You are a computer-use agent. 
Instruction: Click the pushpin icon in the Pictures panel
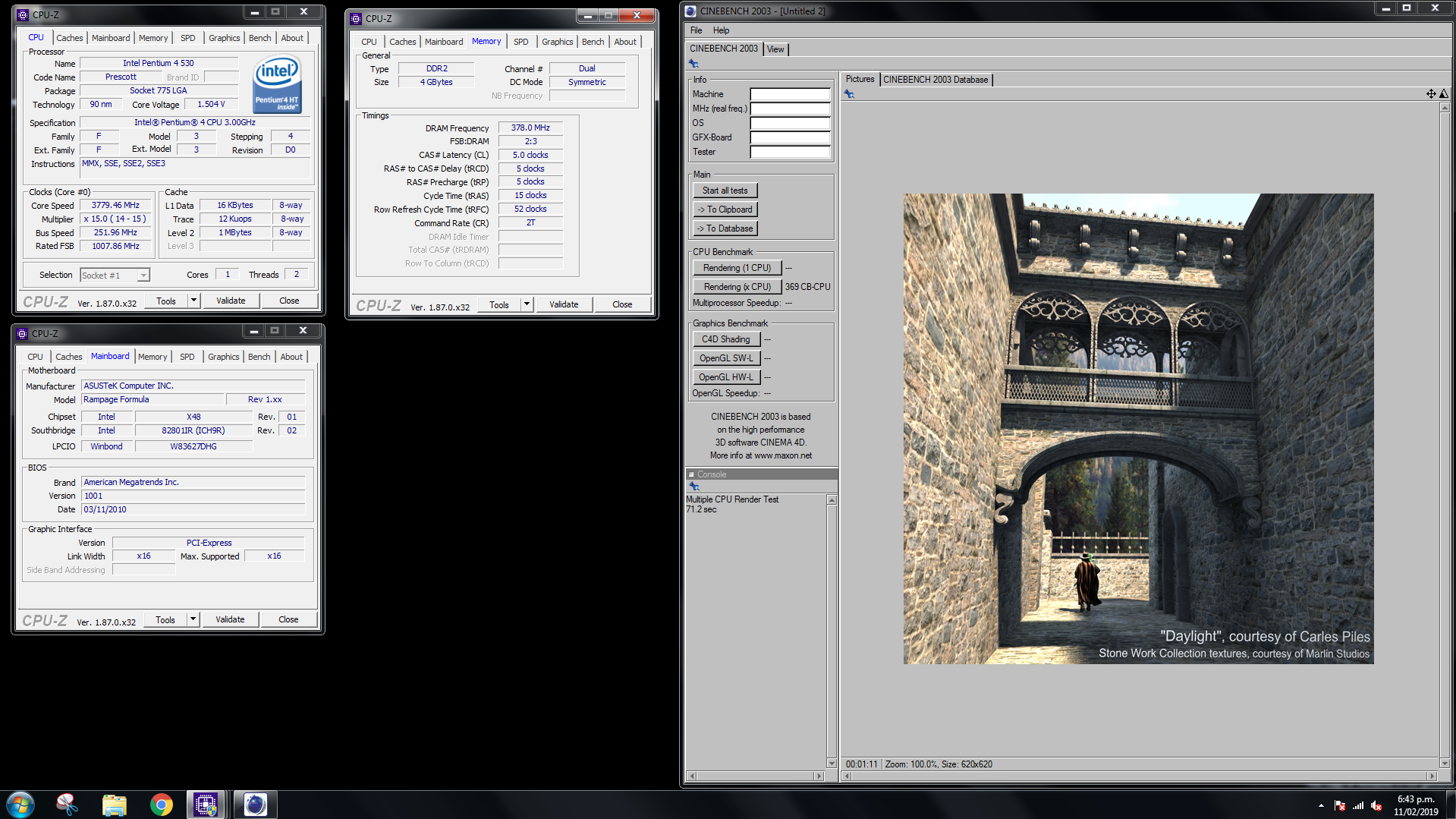(x=849, y=94)
